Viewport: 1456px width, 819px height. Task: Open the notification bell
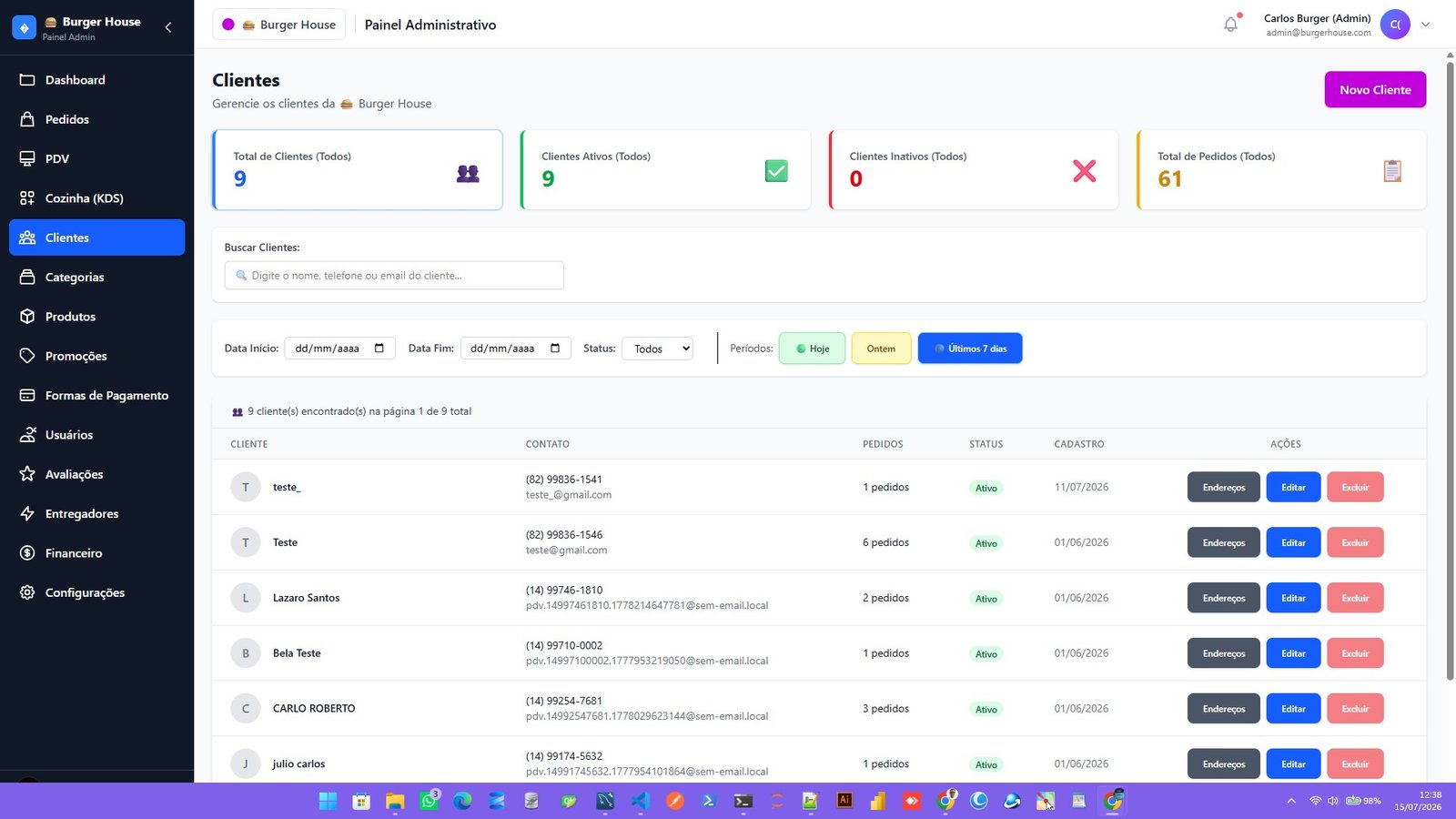tap(1230, 25)
